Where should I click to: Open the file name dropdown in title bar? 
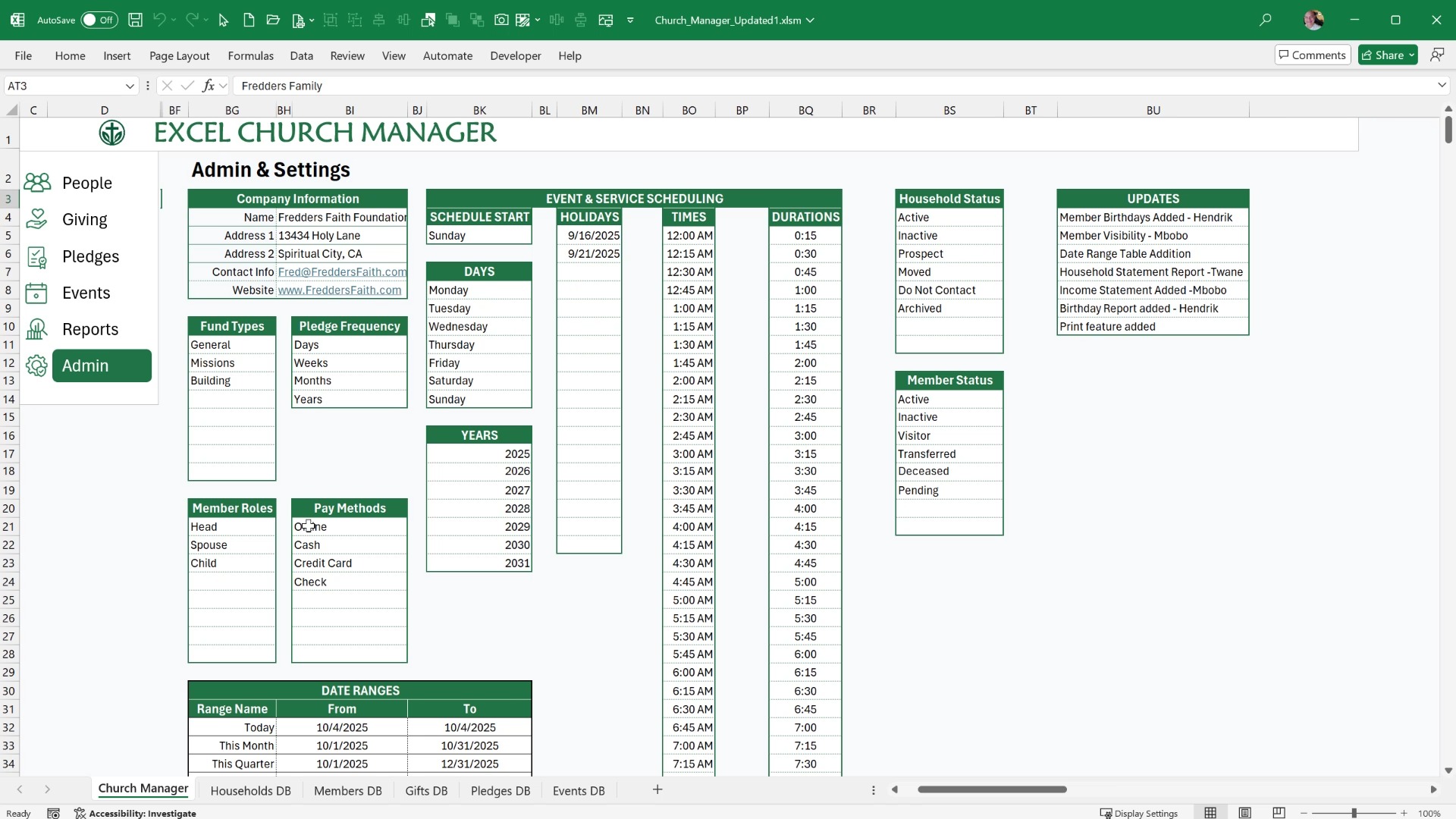click(811, 20)
